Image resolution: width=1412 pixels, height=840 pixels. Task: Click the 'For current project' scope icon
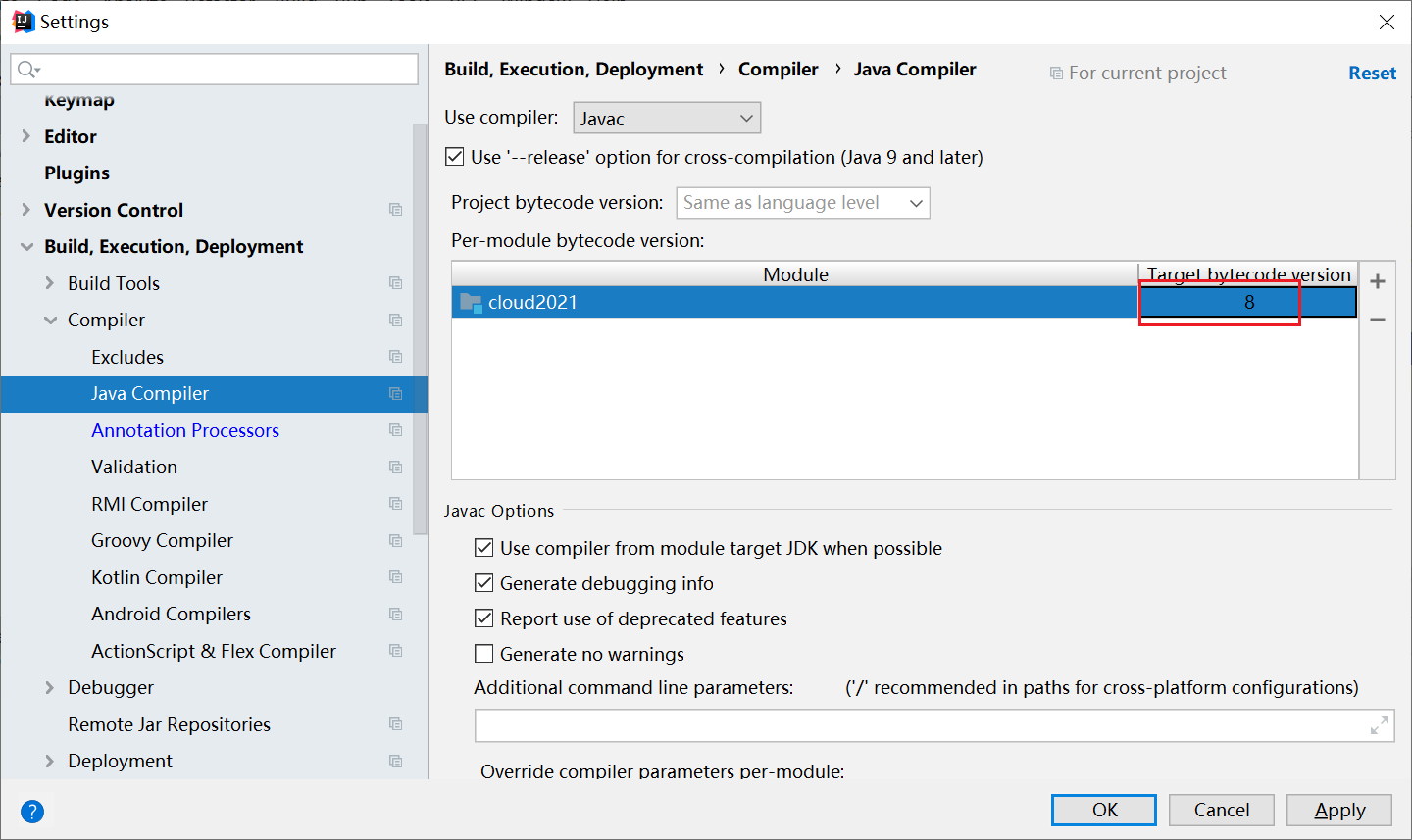pyautogui.click(x=1056, y=73)
